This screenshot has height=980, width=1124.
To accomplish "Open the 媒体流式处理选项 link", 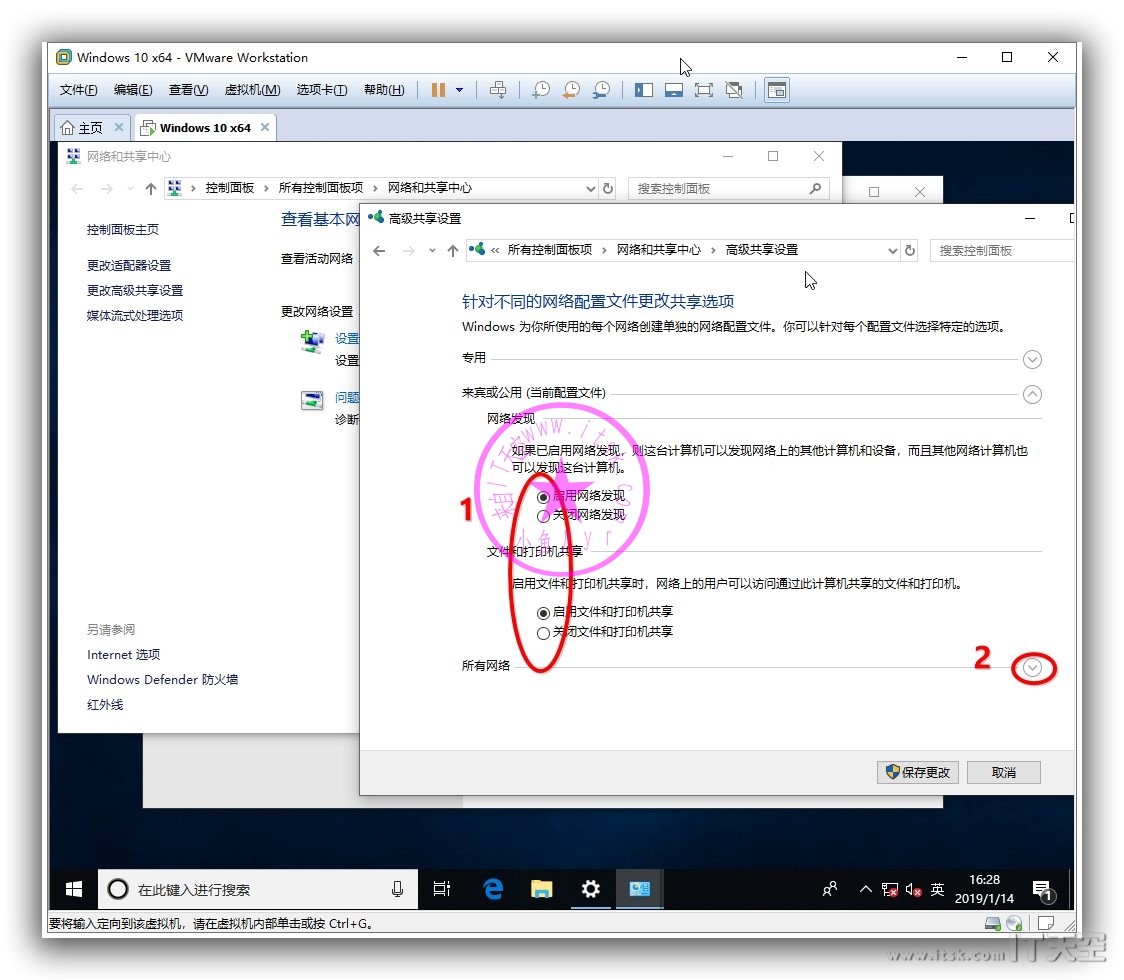I will pos(135,316).
